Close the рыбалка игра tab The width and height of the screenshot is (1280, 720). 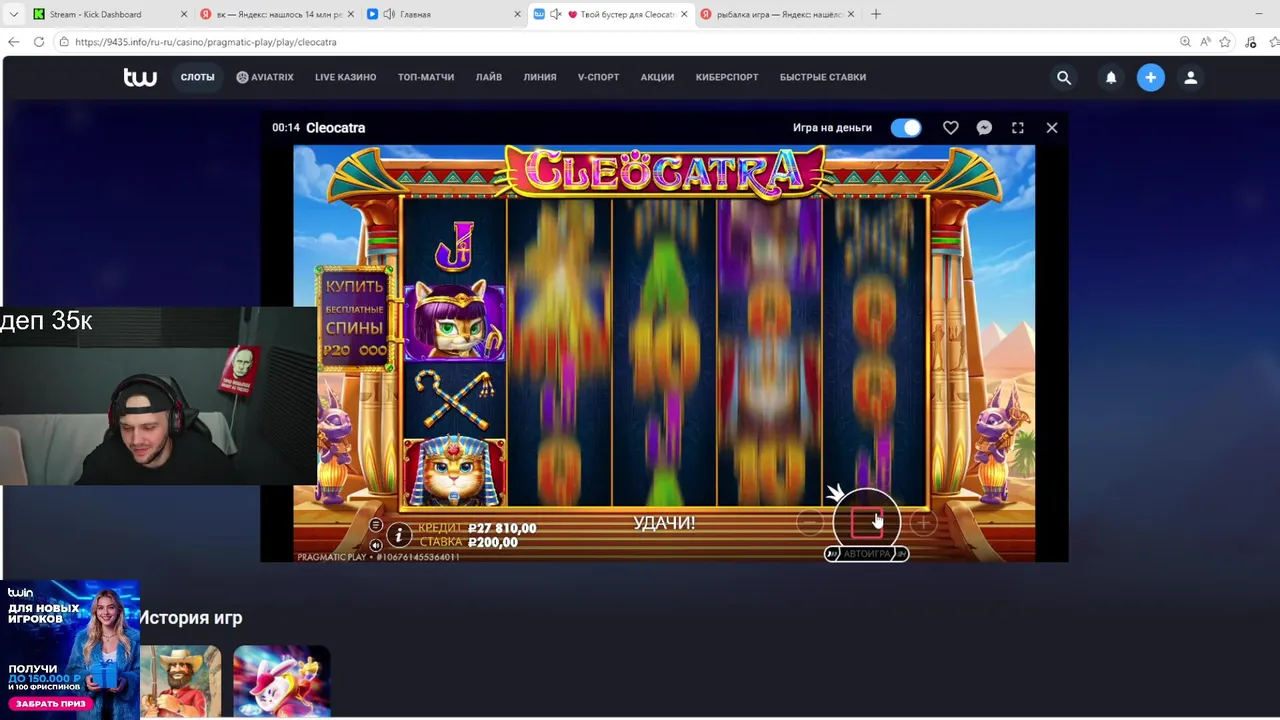click(851, 14)
